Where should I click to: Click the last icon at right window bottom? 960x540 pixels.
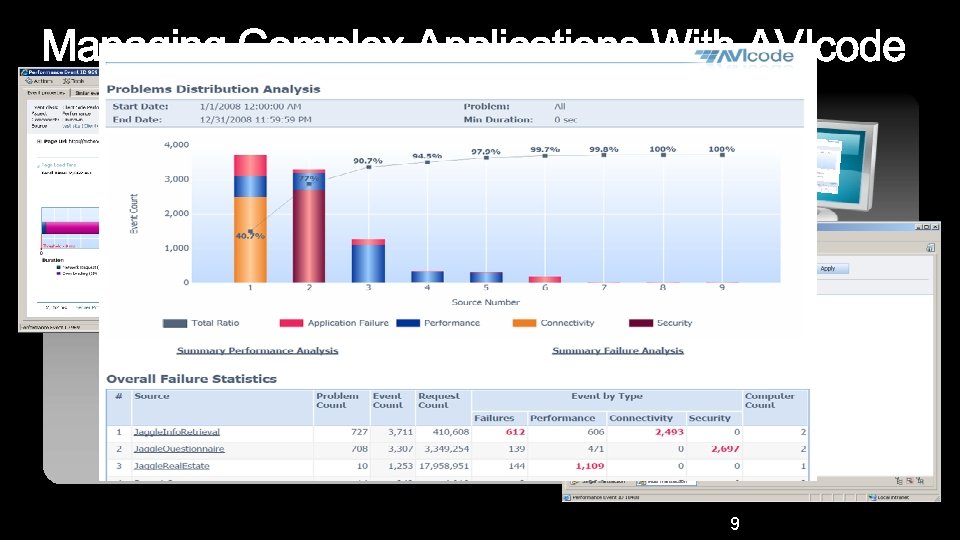coord(920,481)
